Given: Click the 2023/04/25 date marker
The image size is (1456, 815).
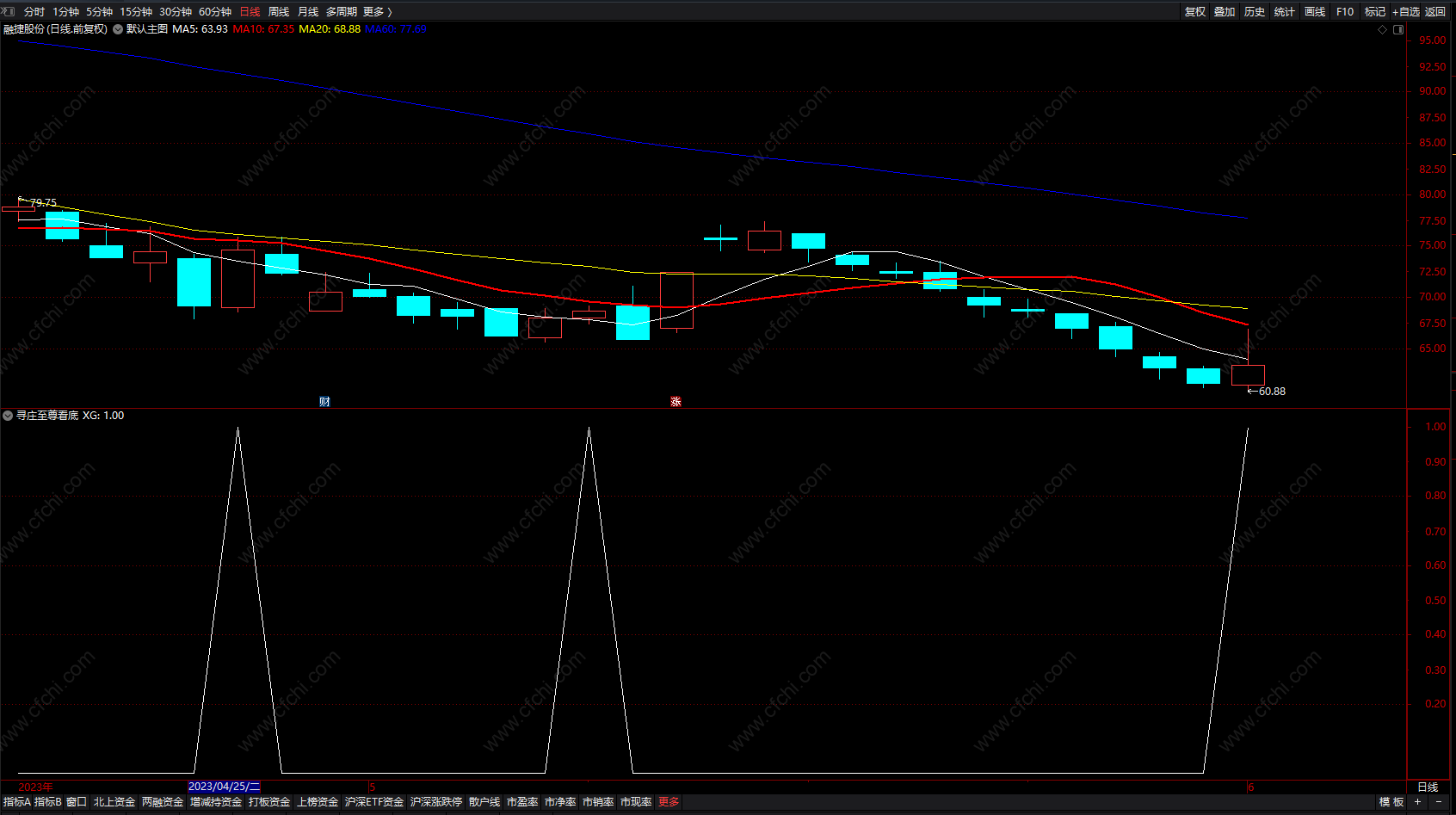Looking at the screenshot, I should [x=224, y=787].
